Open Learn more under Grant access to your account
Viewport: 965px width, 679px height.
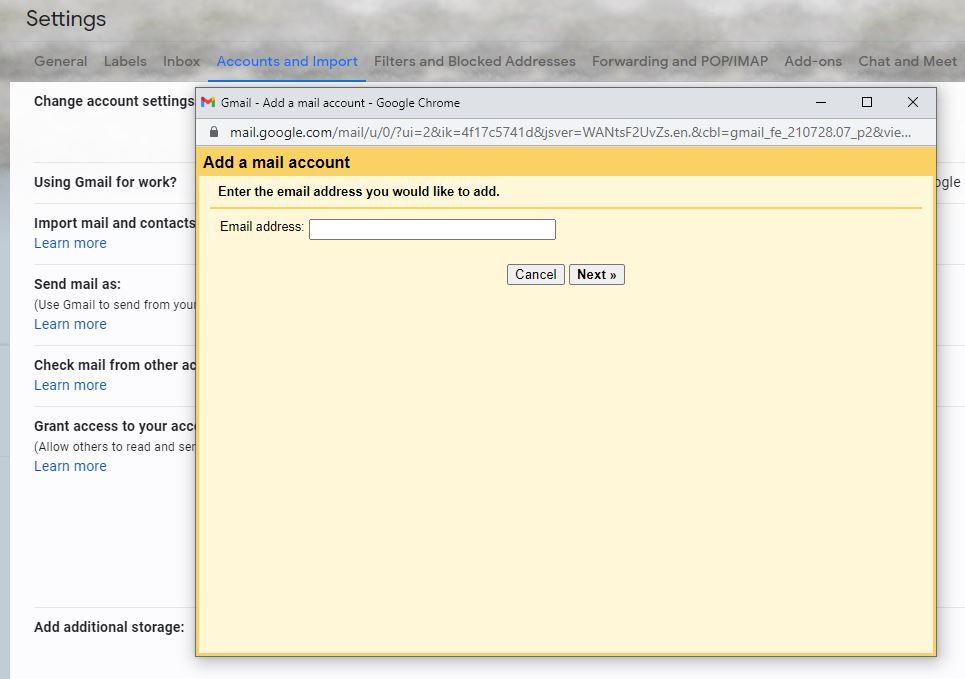[70, 466]
